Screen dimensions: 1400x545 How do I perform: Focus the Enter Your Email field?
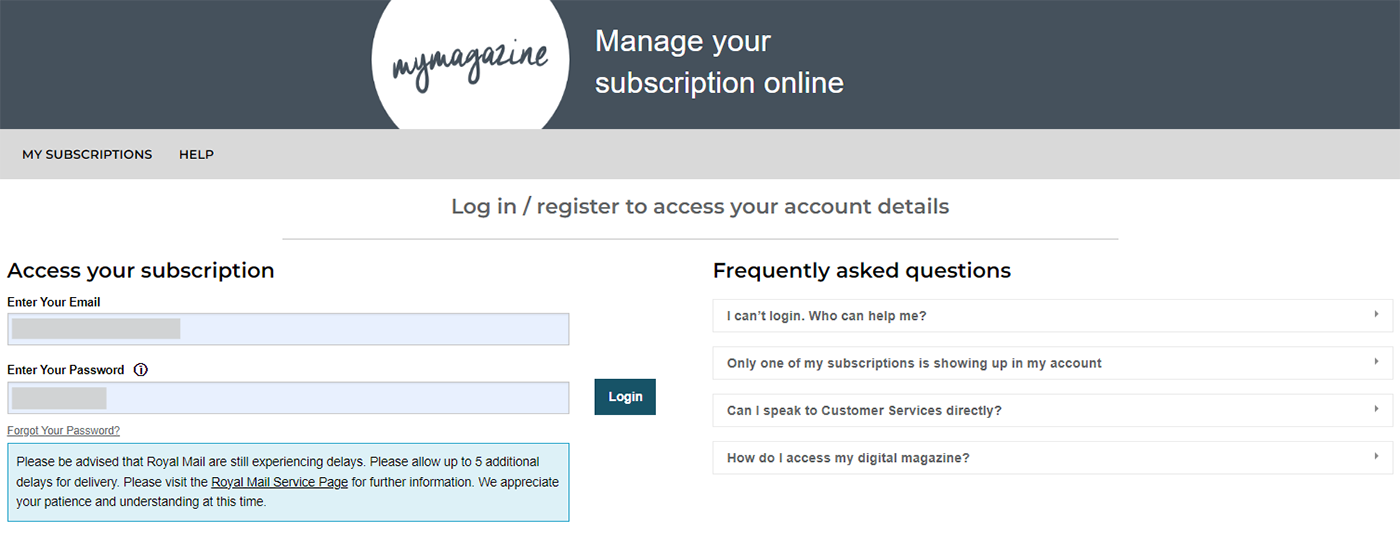[288, 329]
